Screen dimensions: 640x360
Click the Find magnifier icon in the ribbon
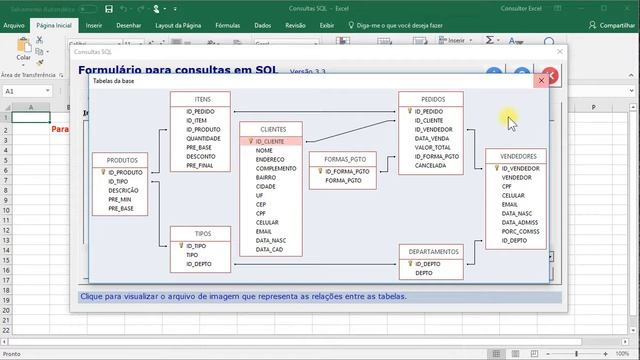(549, 41)
